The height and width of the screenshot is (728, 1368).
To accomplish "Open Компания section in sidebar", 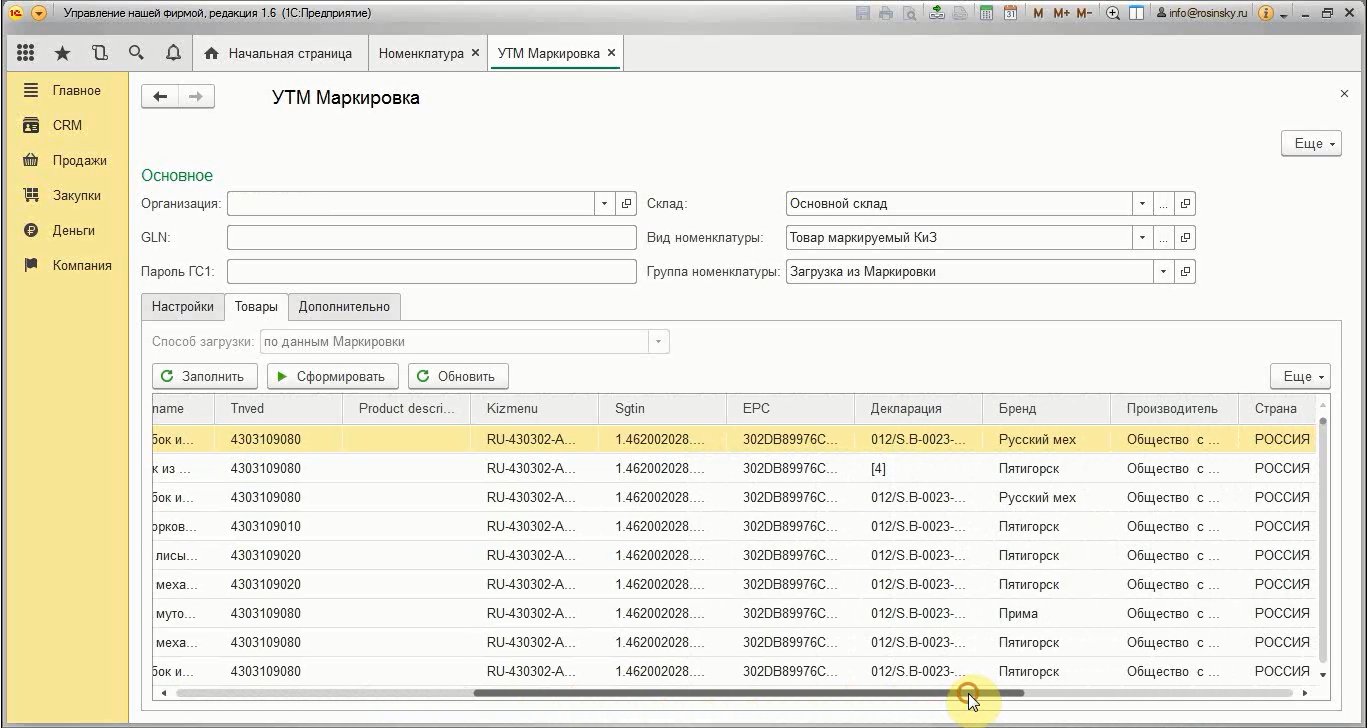I will click(x=66, y=265).
